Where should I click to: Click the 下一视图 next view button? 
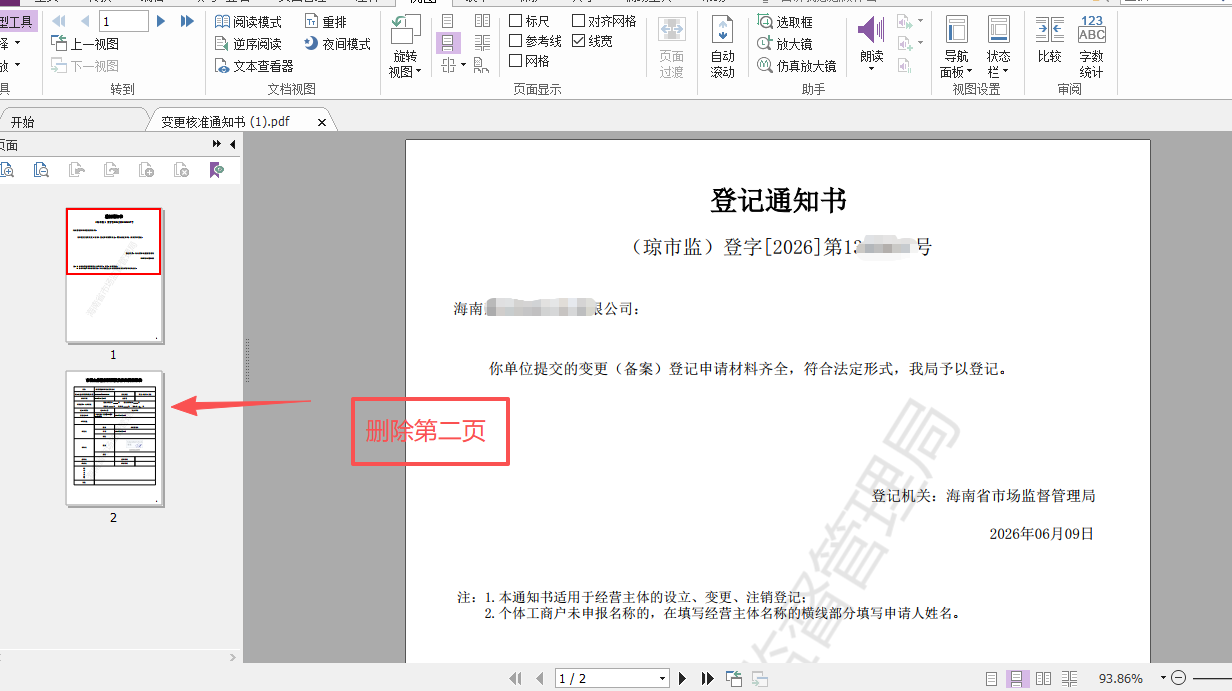tap(85, 66)
